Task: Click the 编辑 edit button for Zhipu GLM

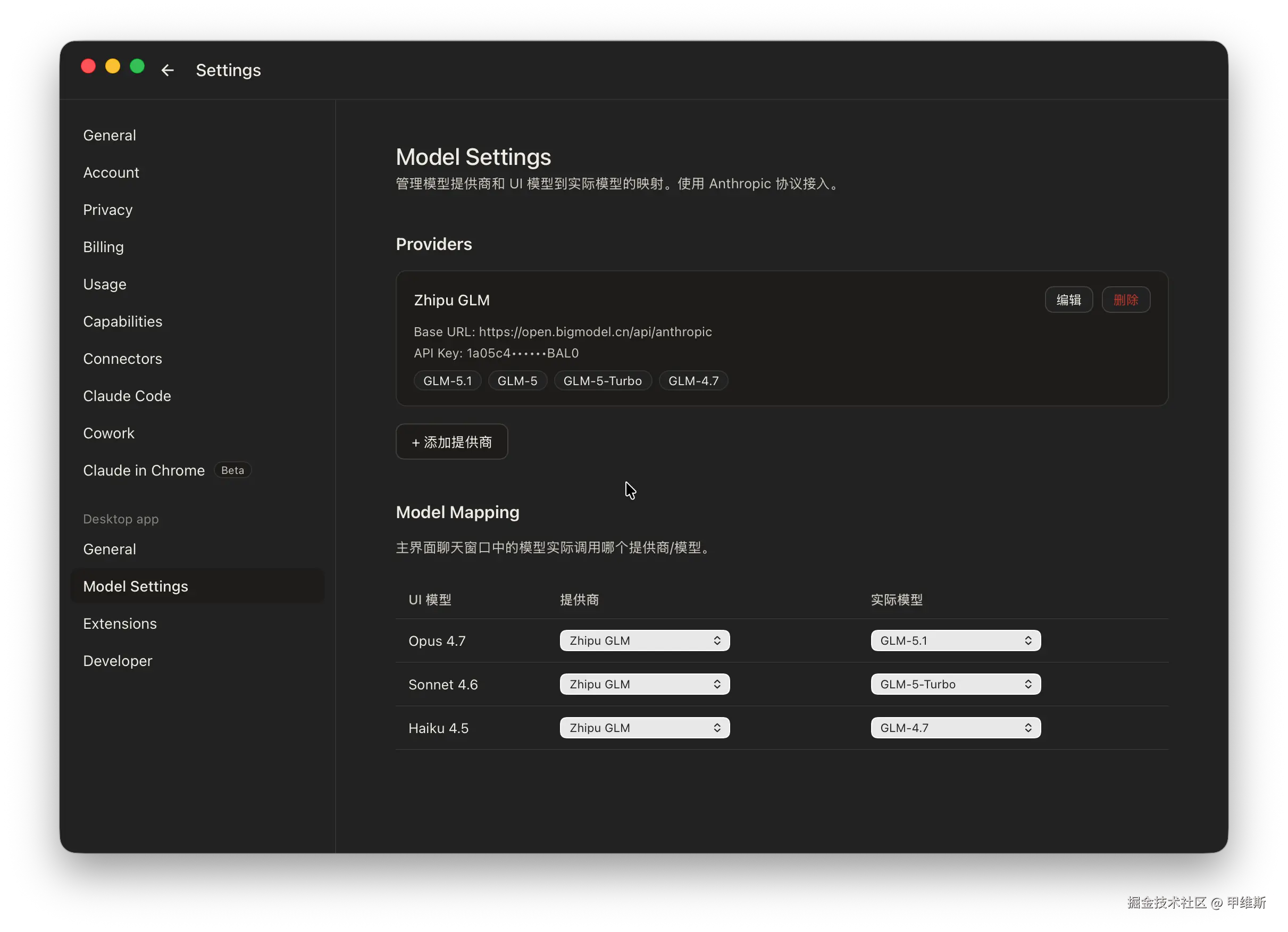Action: click(1068, 300)
